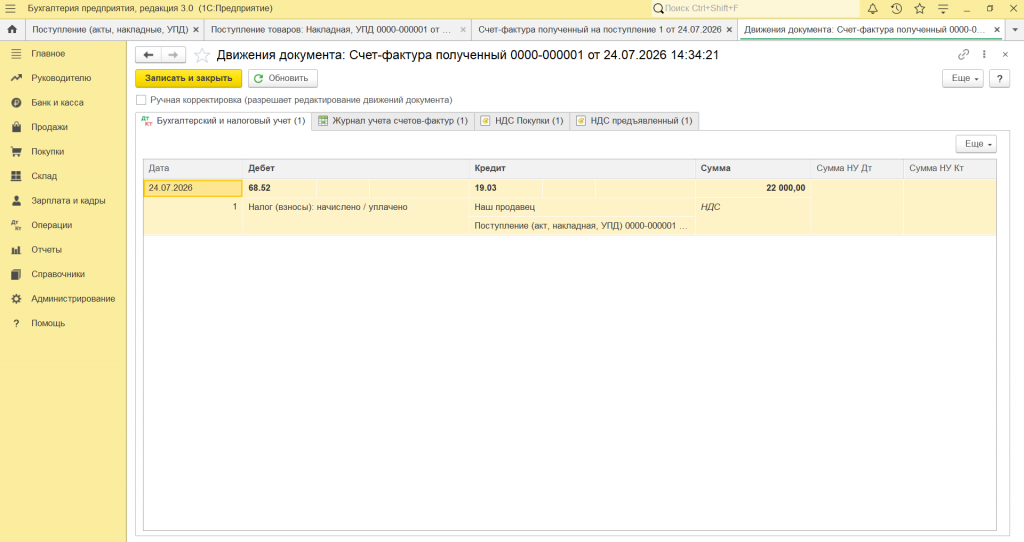Click the Сумма НУ Дт column header

pyautogui.click(x=857, y=168)
